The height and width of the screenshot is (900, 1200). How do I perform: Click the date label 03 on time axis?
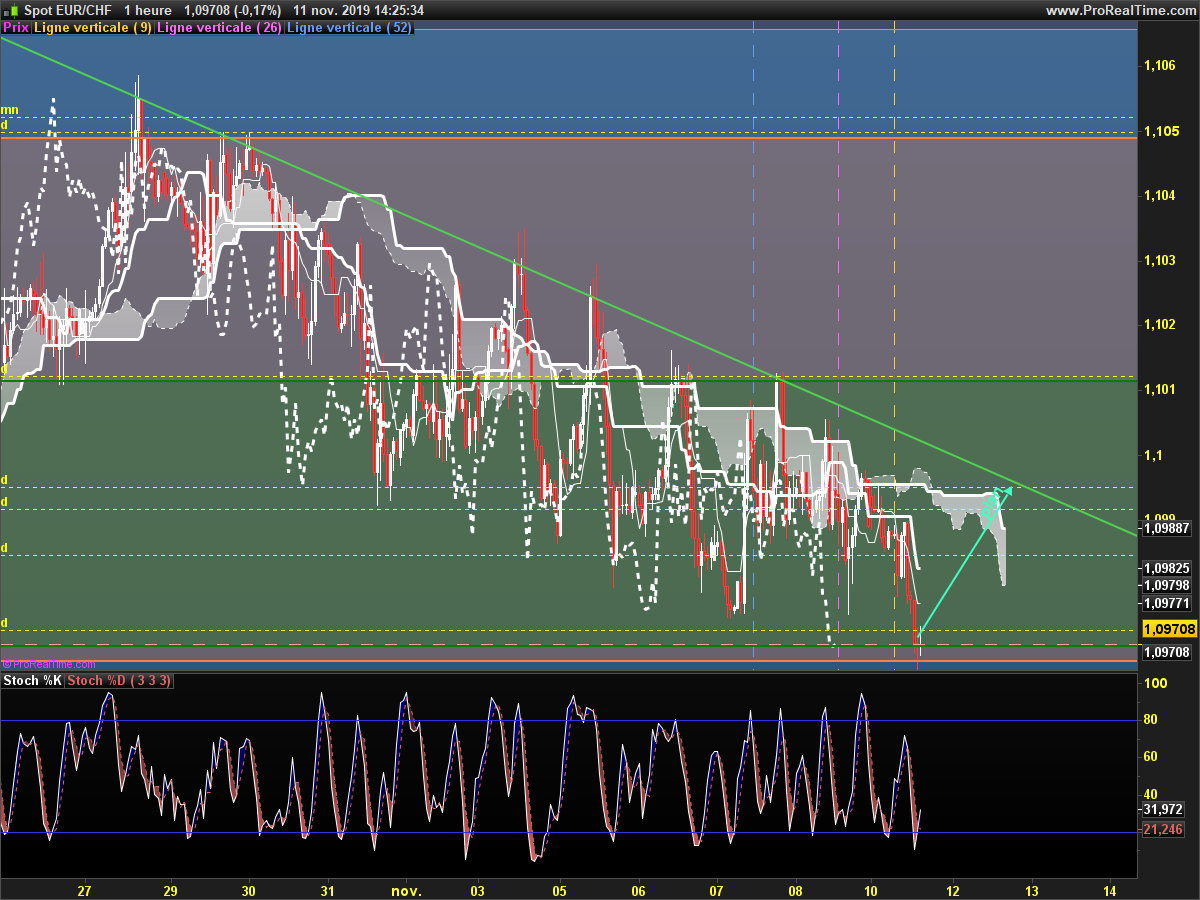[477, 890]
